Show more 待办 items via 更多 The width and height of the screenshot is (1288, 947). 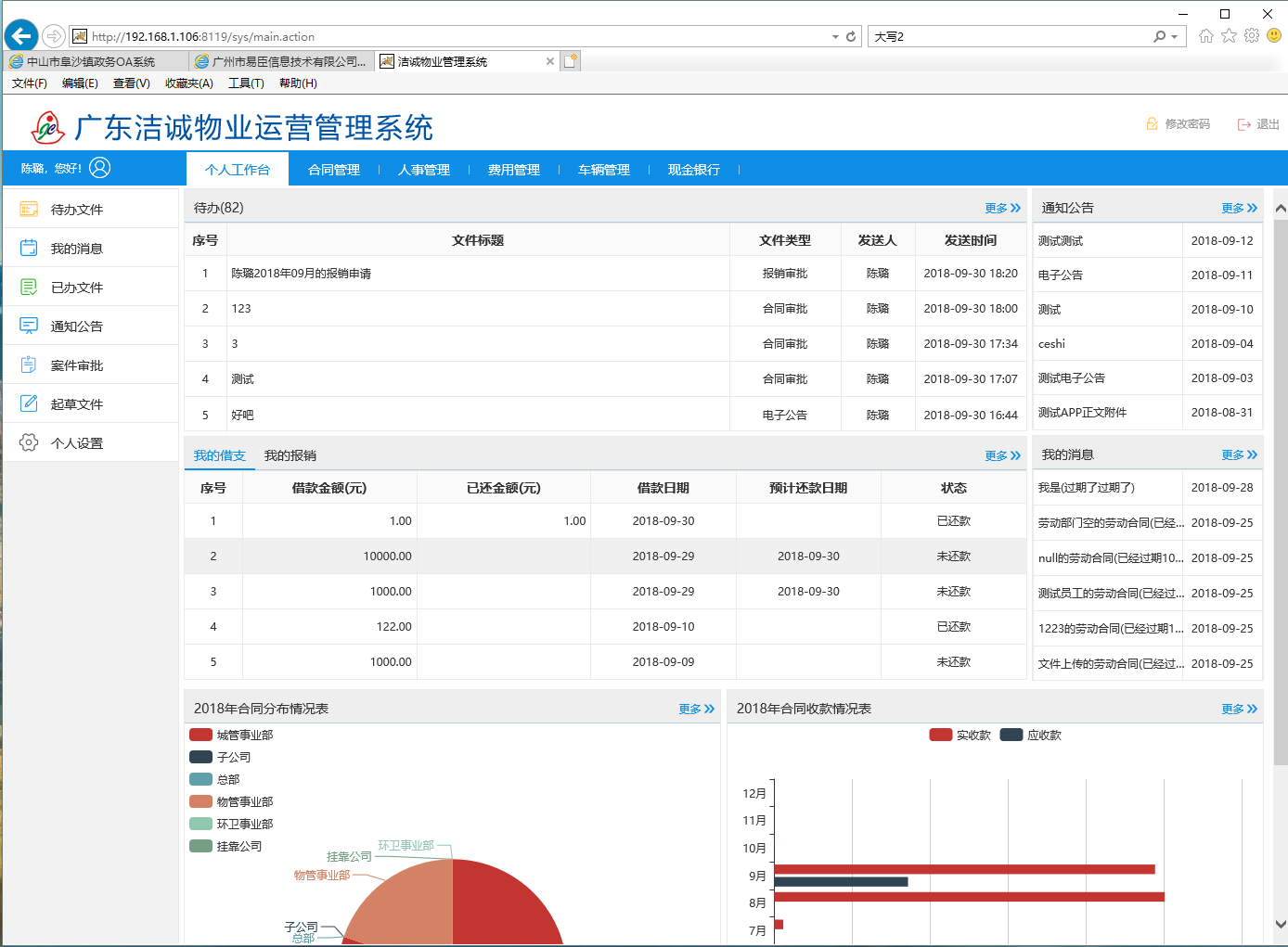[x=1002, y=208]
